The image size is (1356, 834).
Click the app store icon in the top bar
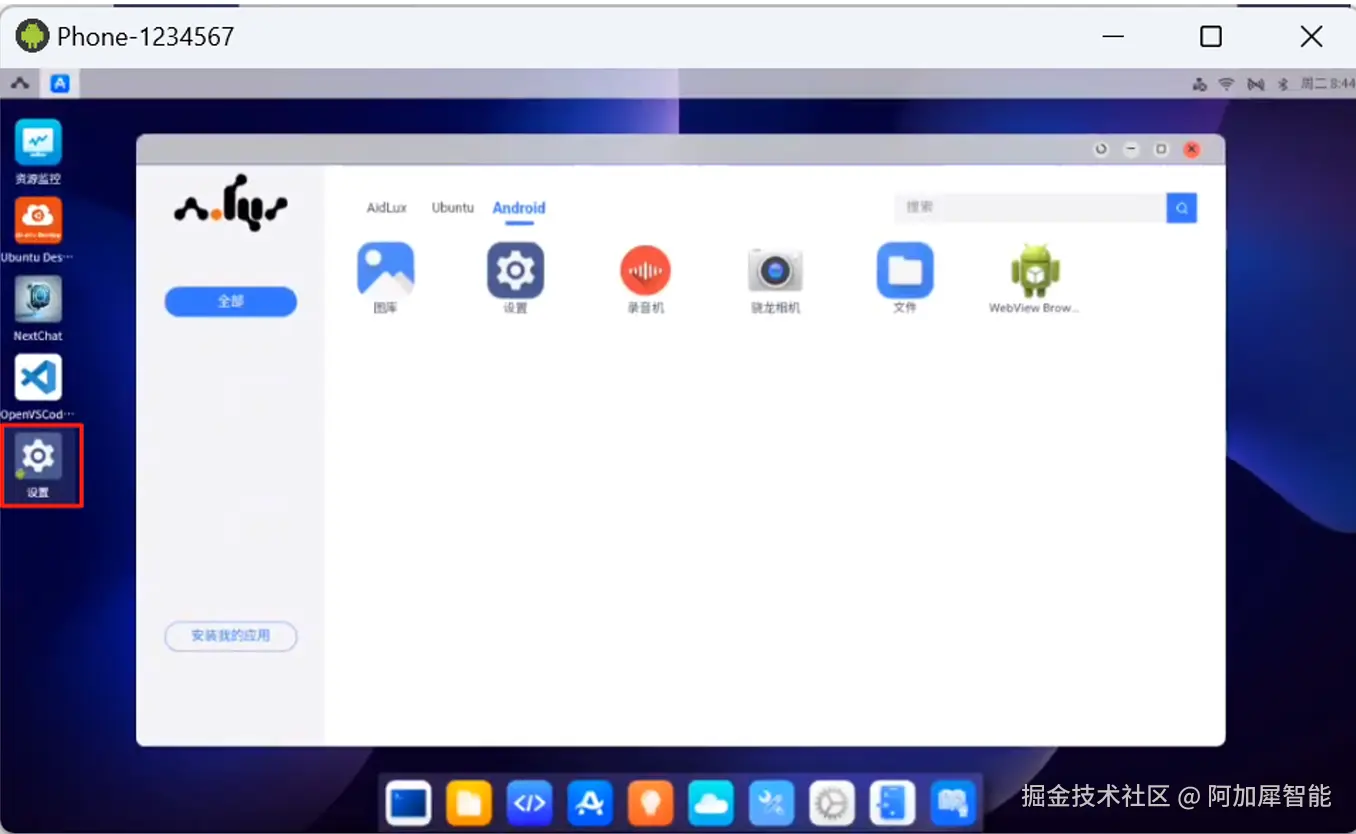[x=60, y=84]
